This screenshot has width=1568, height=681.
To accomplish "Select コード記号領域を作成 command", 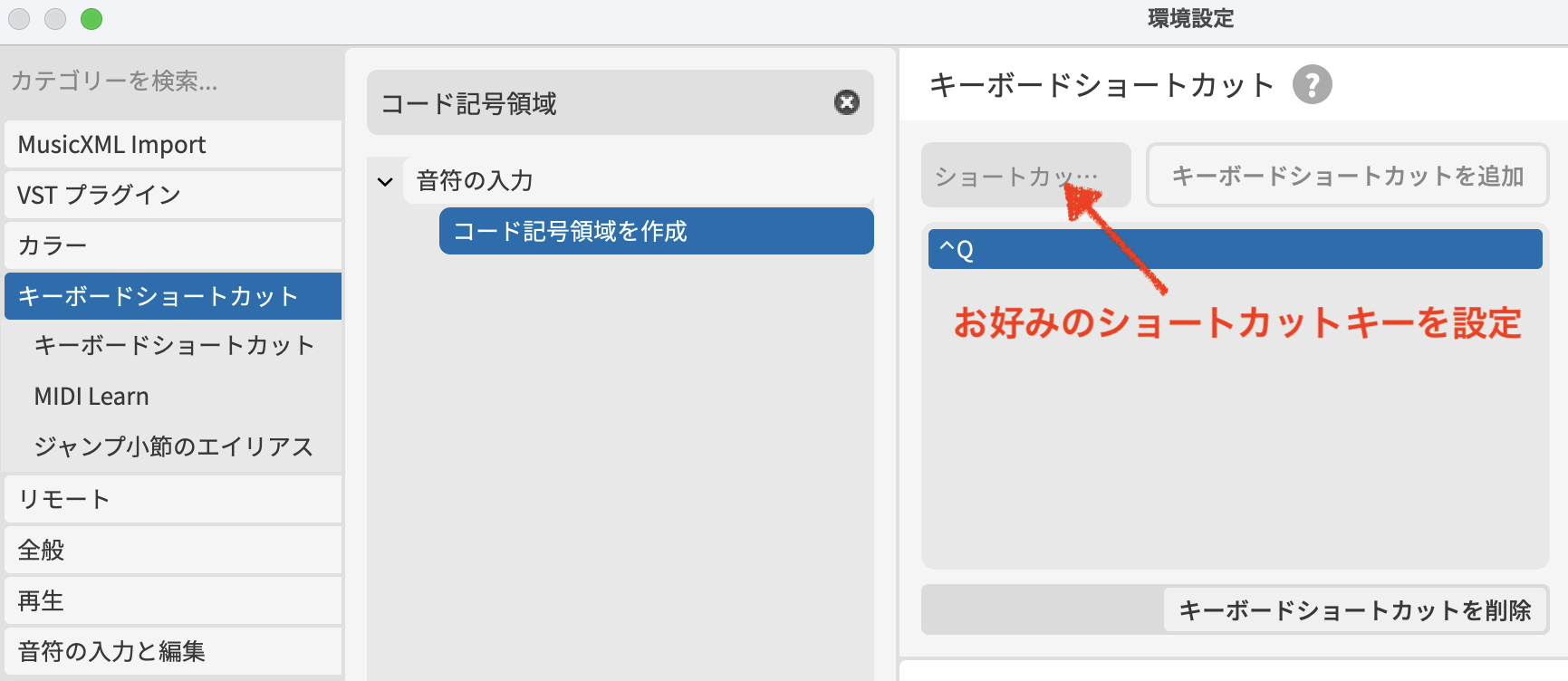I will coord(656,232).
